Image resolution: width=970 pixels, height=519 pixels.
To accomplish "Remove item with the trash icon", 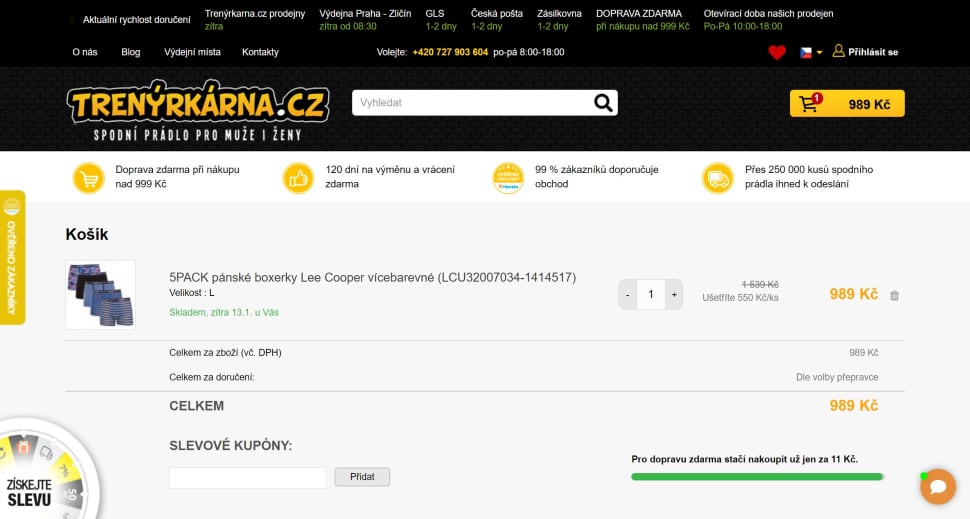I will (x=895, y=296).
